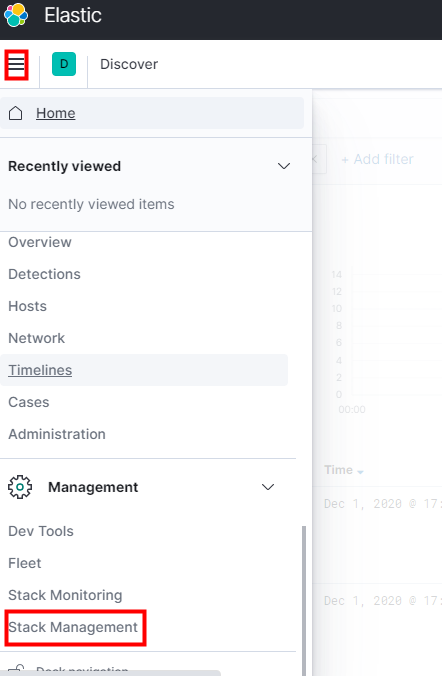This screenshot has width=442, height=676.
Task: Open Stack Monitoring
Action: click(x=65, y=595)
